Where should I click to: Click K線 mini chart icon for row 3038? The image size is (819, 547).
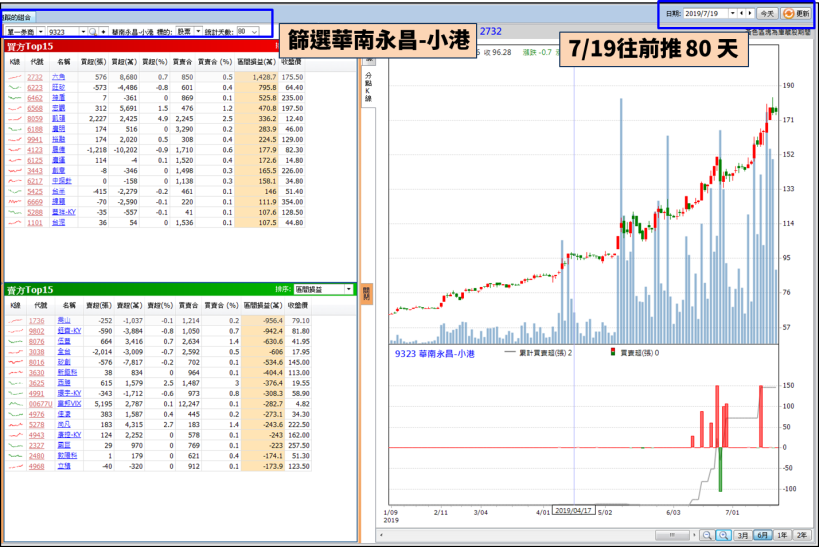(x=16, y=352)
